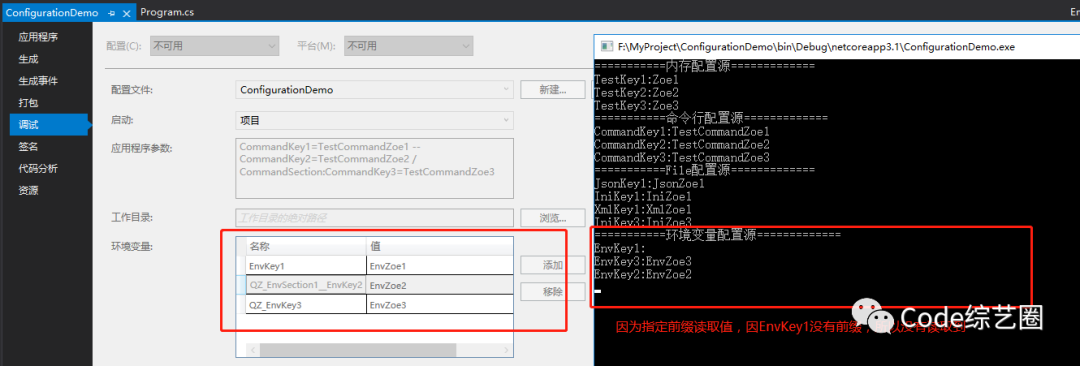Open the 生成事件 properties page

tap(38, 81)
